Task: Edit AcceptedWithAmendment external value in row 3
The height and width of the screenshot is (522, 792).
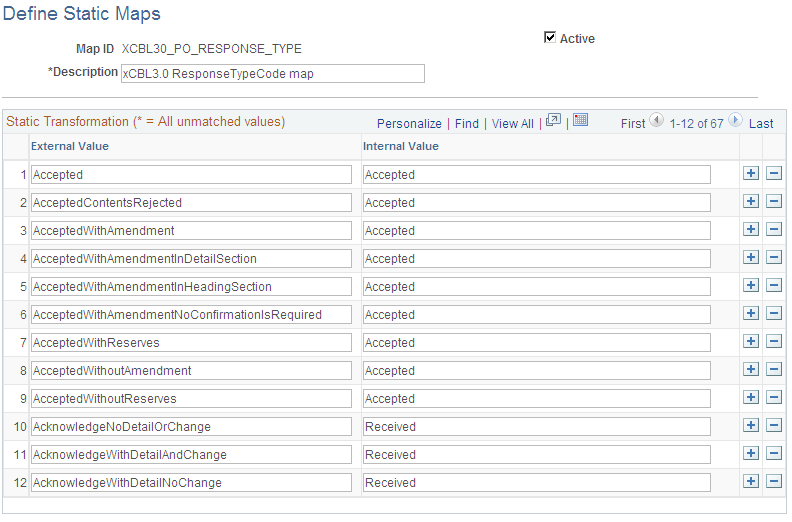Action: click(x=191, y=231)
